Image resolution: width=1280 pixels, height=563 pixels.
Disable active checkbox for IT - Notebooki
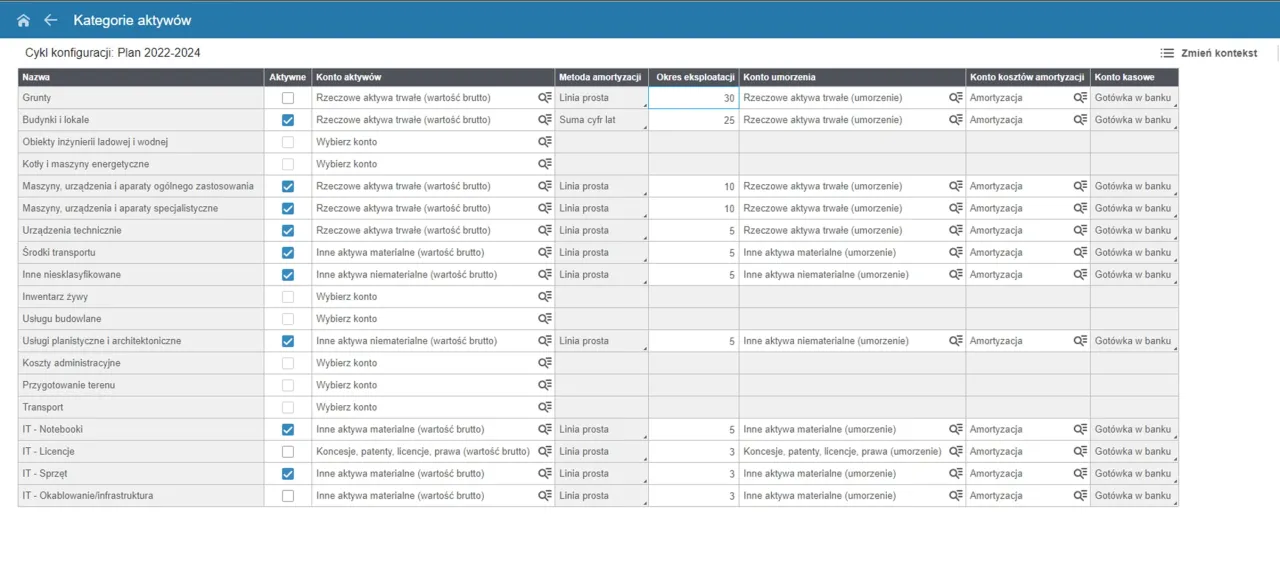tap(288, 430)
